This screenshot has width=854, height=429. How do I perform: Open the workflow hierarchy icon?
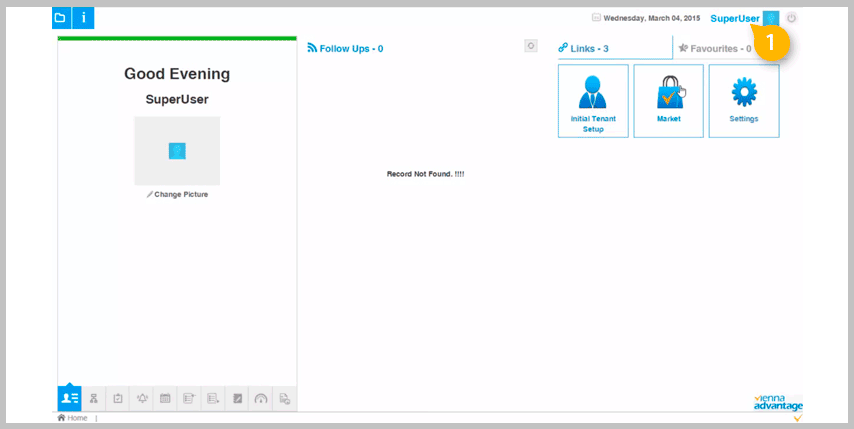[94, 399]
